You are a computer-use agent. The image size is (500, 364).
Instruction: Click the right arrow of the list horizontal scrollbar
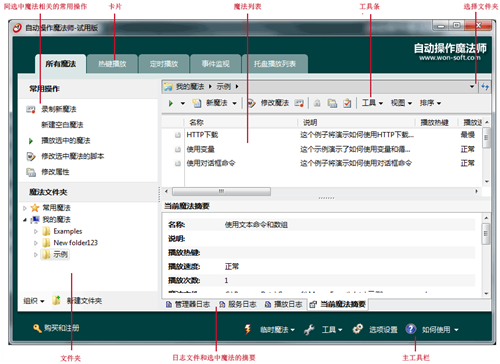point(476,191)
